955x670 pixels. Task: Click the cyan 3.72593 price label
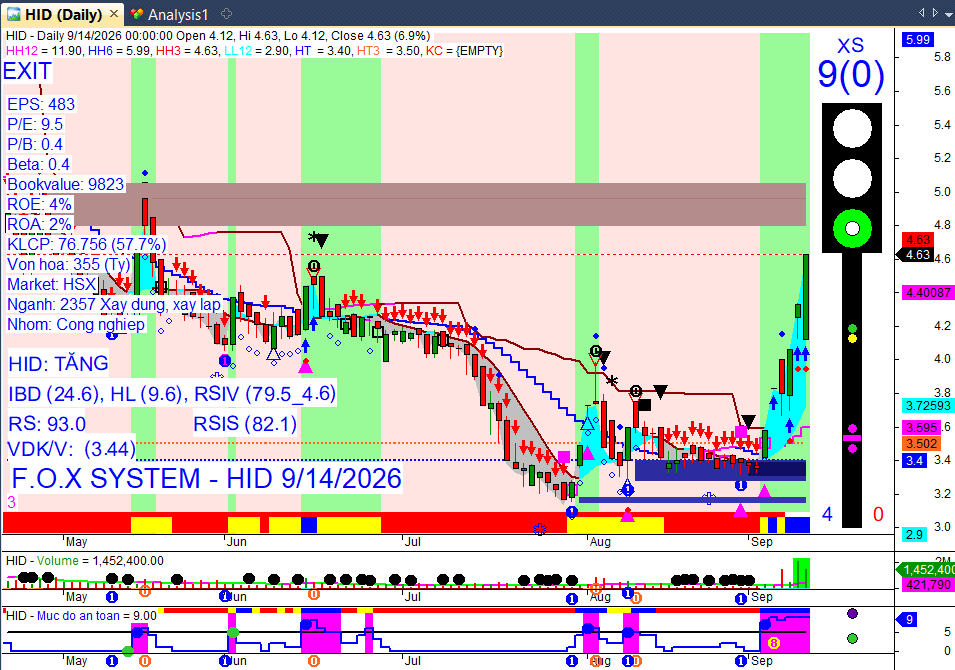pos(928,406)
